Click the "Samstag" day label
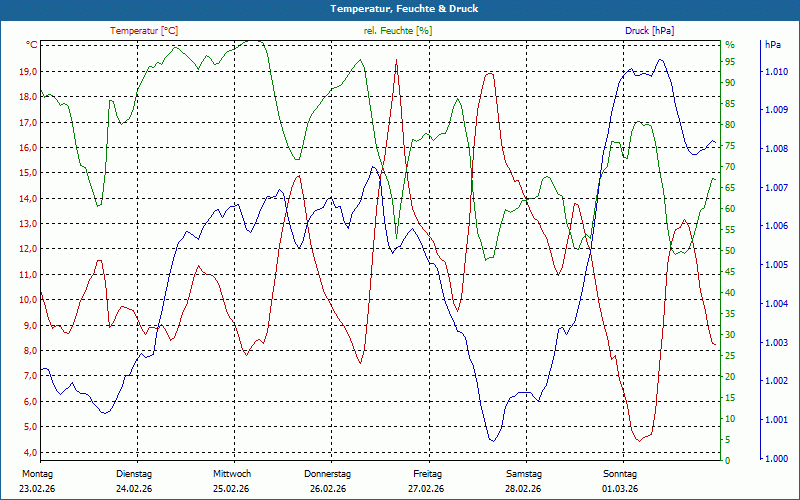Image resolution: width=800 pixels, height=500 pixels. pos(524,474)
